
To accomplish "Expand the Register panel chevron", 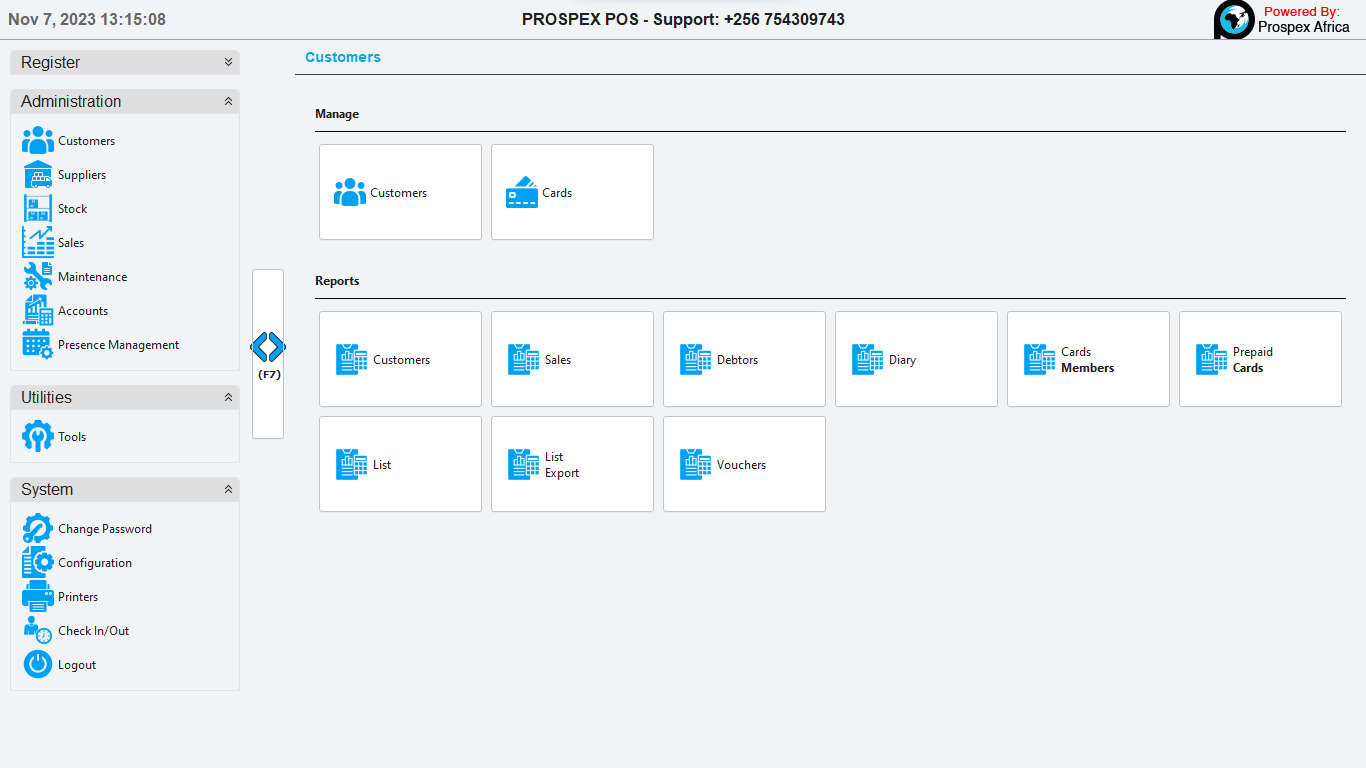I will coord(228,62).
